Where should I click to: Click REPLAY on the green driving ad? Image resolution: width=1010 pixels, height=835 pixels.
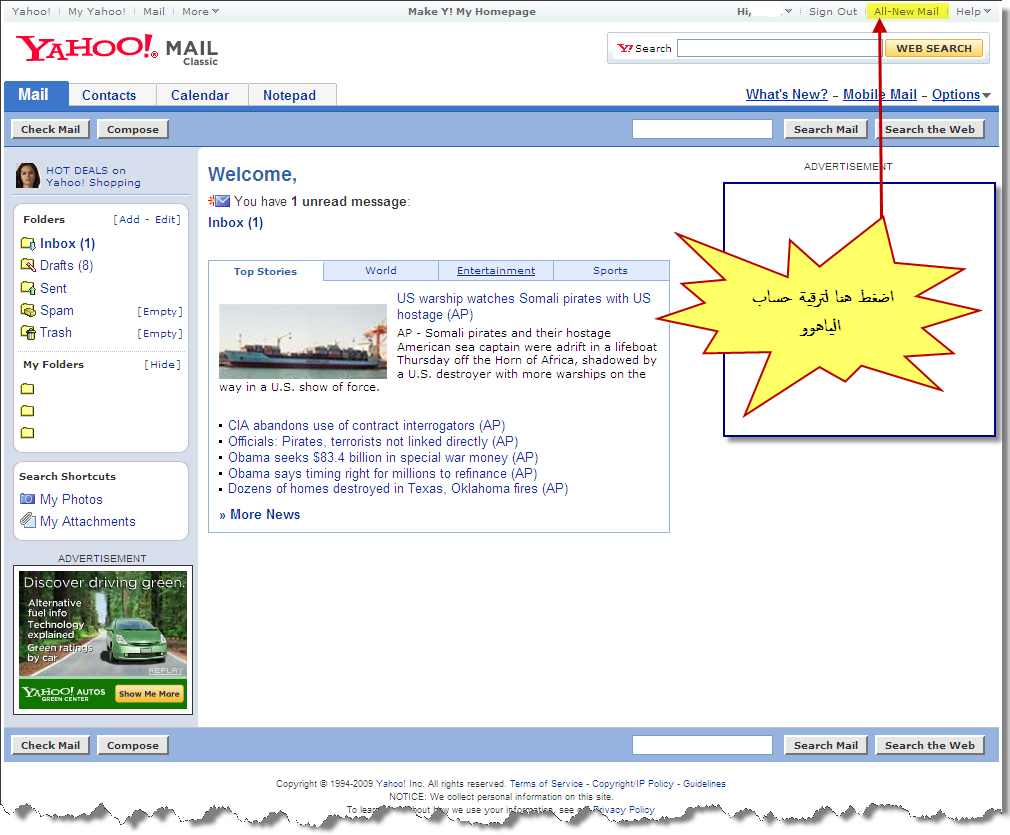166,670
